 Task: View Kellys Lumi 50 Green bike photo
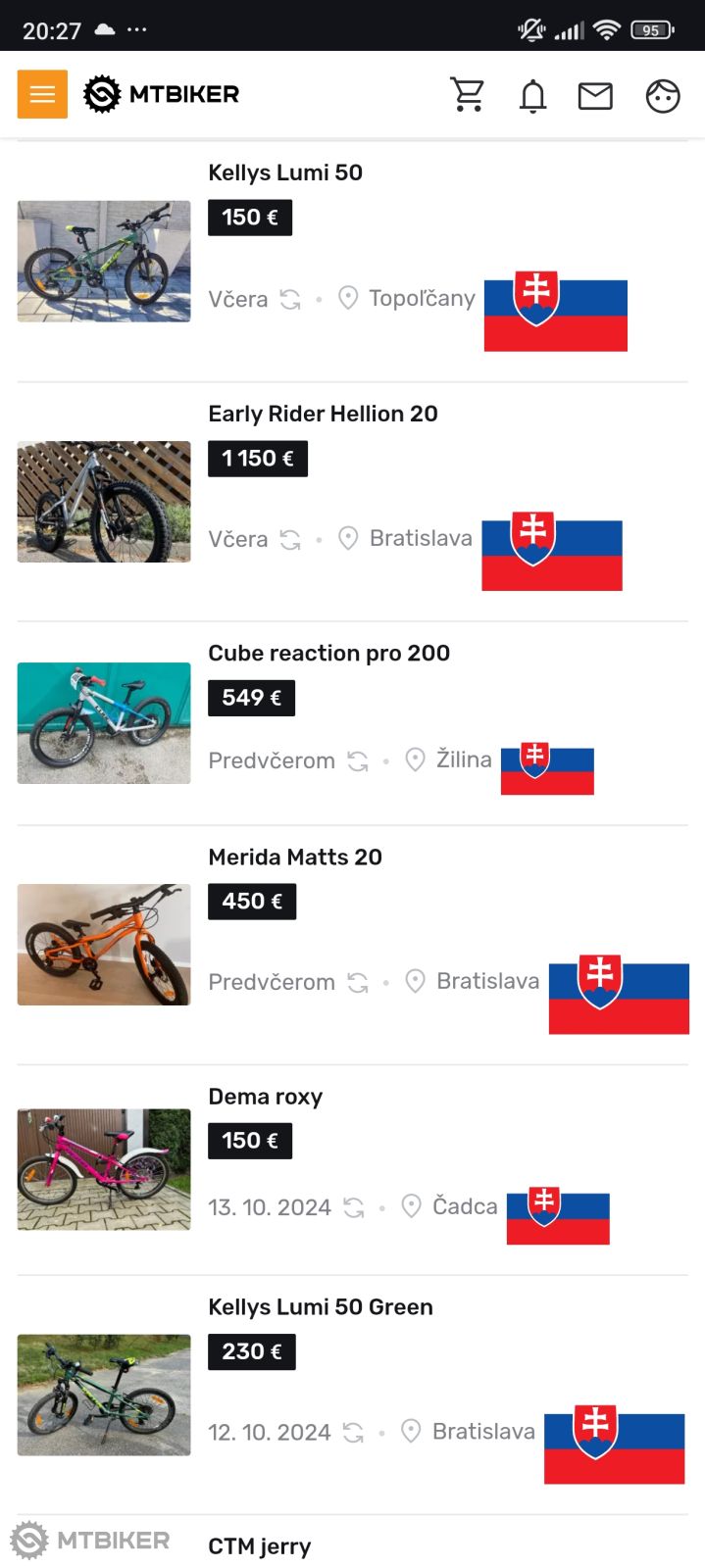[104, 1394]
